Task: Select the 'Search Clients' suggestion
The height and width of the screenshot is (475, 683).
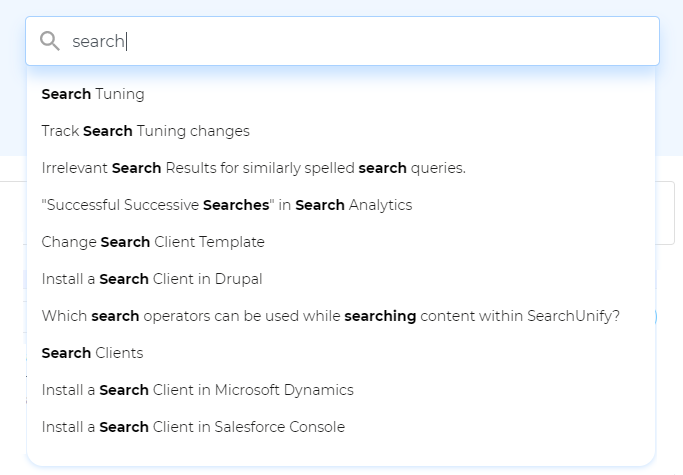Action: (92, 353)
